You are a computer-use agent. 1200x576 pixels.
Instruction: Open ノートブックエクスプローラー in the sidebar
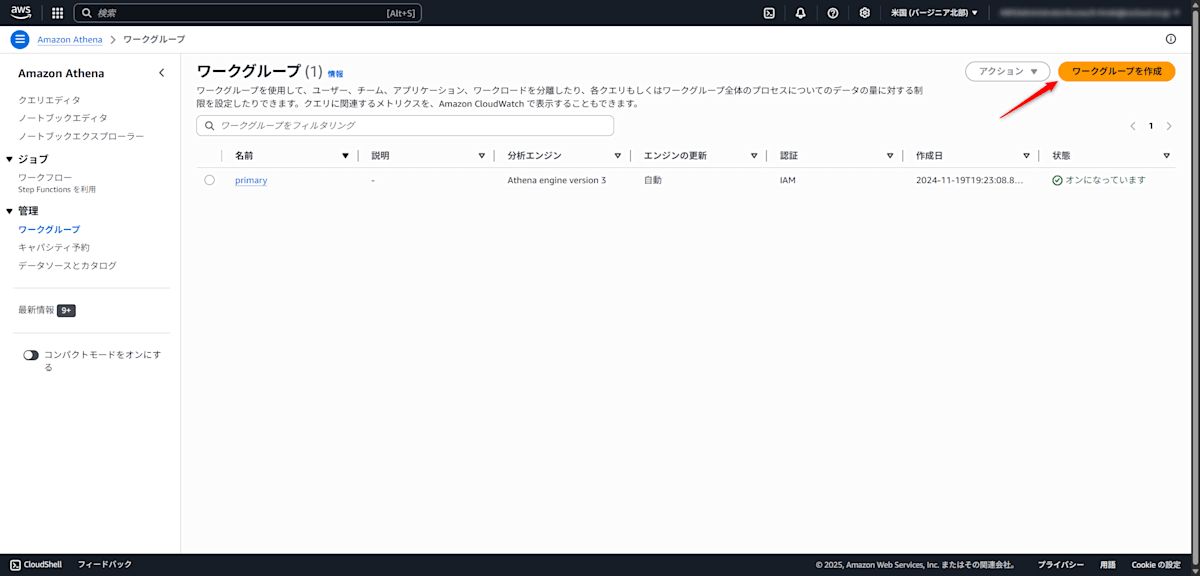[x=81, y=136]
